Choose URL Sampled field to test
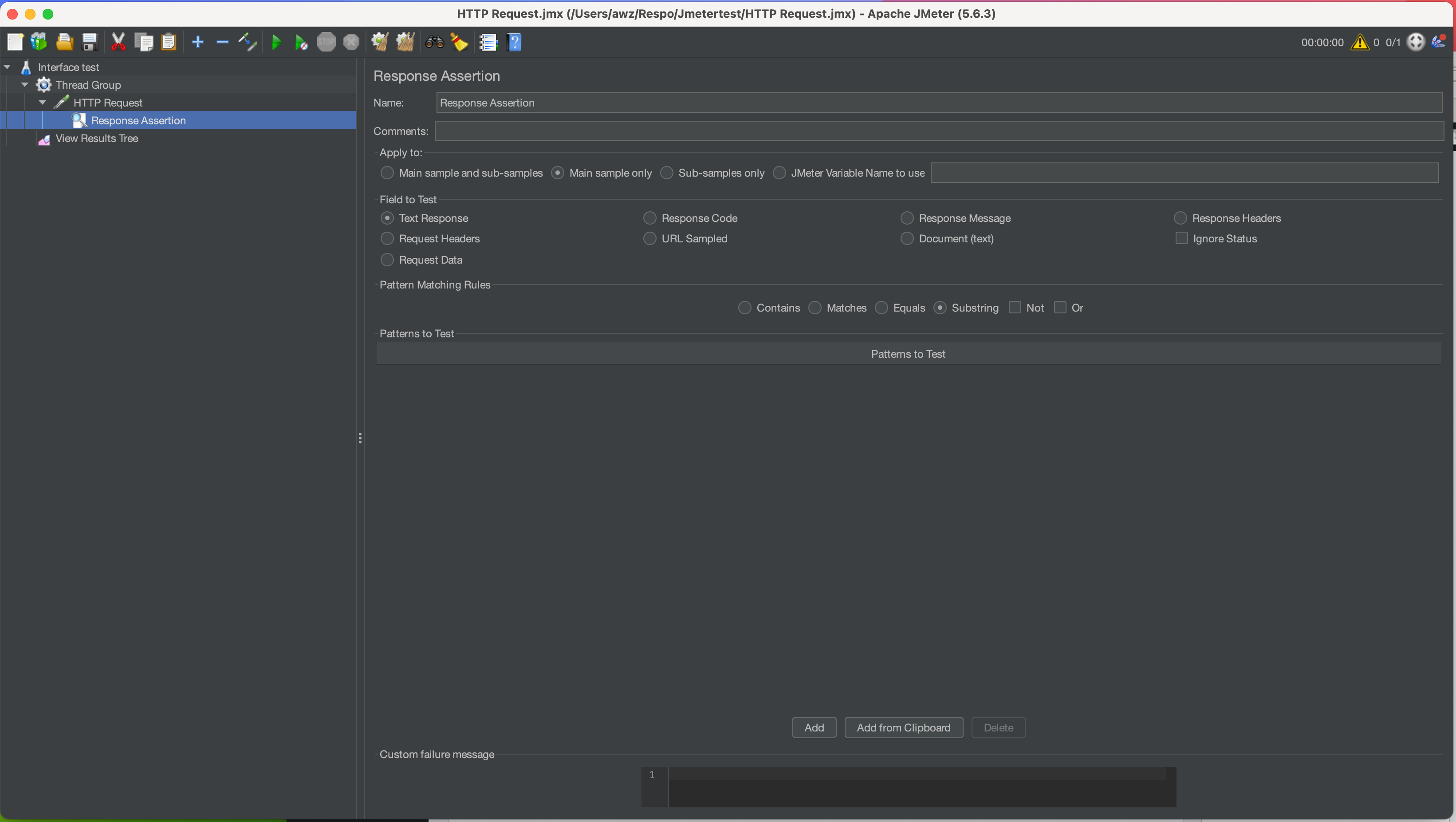The width and height of the screenshot is (1456, 822). click(650, 238)
